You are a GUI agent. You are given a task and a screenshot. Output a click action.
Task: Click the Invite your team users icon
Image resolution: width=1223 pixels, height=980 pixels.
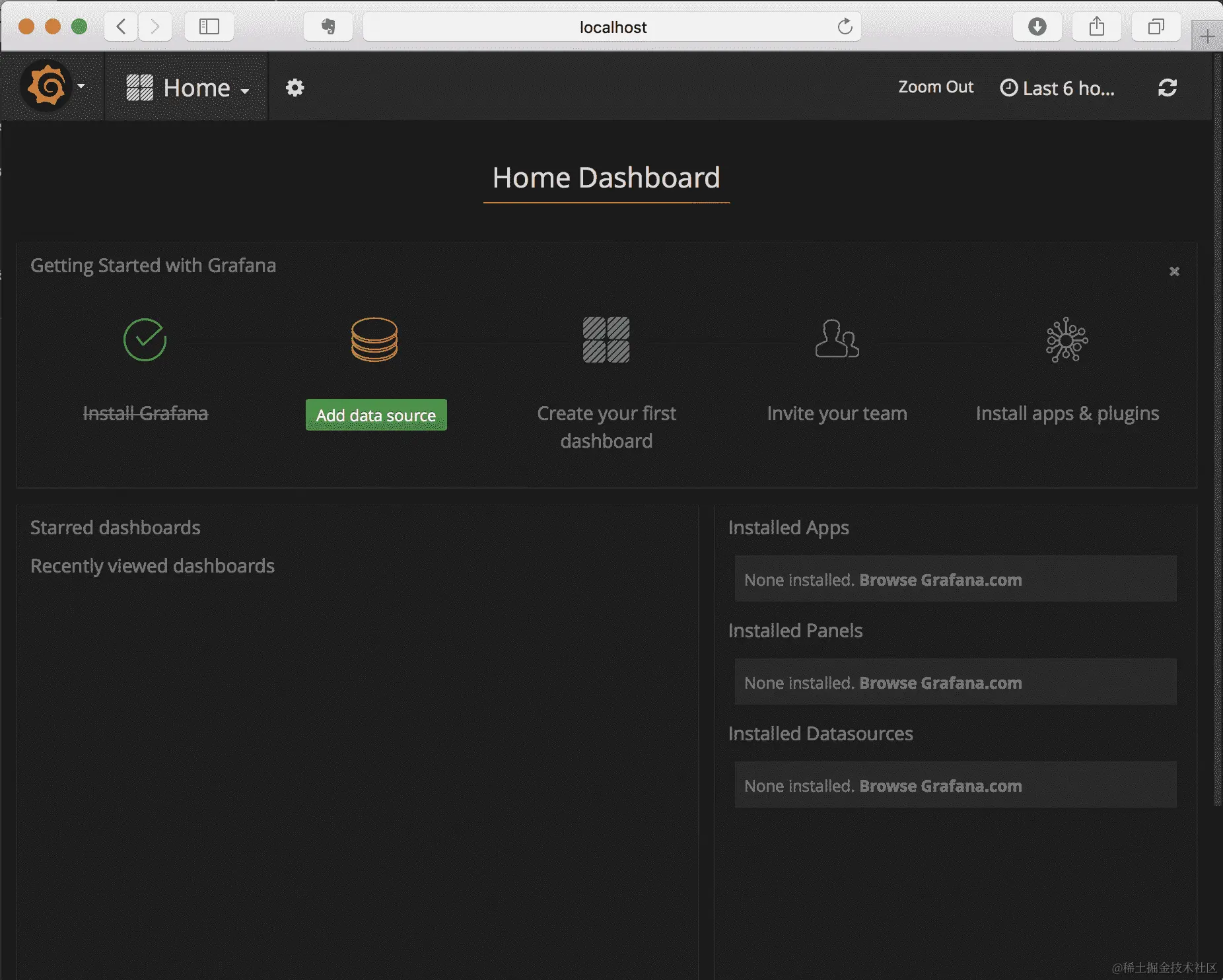pos(837,339)
